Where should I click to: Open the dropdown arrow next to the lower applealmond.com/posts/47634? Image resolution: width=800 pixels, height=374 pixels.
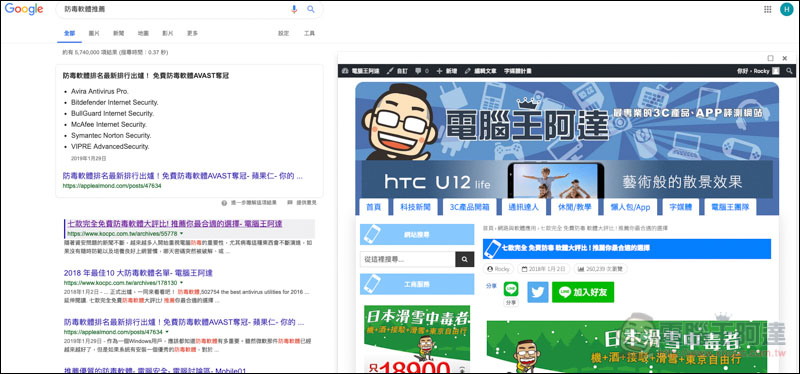click(167, 332)
